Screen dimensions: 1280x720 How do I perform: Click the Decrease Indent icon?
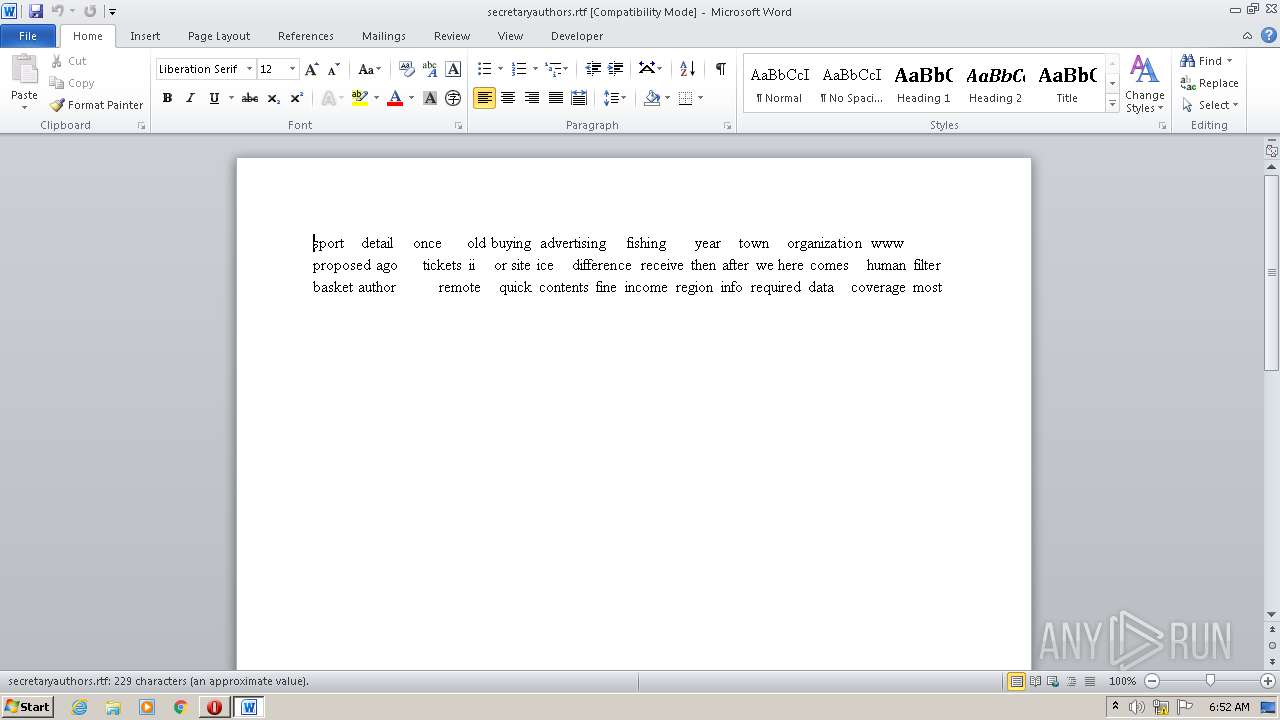593,69
